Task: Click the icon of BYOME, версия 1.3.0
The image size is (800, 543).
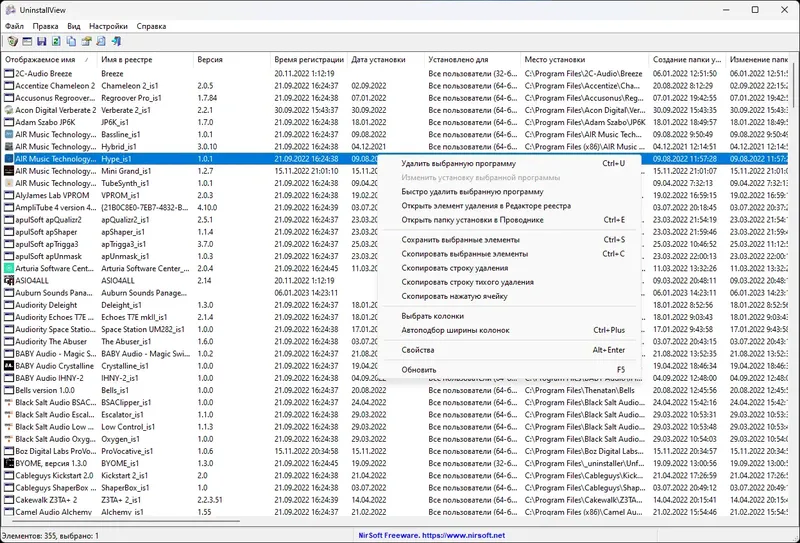Action: (x=9, y=463)
